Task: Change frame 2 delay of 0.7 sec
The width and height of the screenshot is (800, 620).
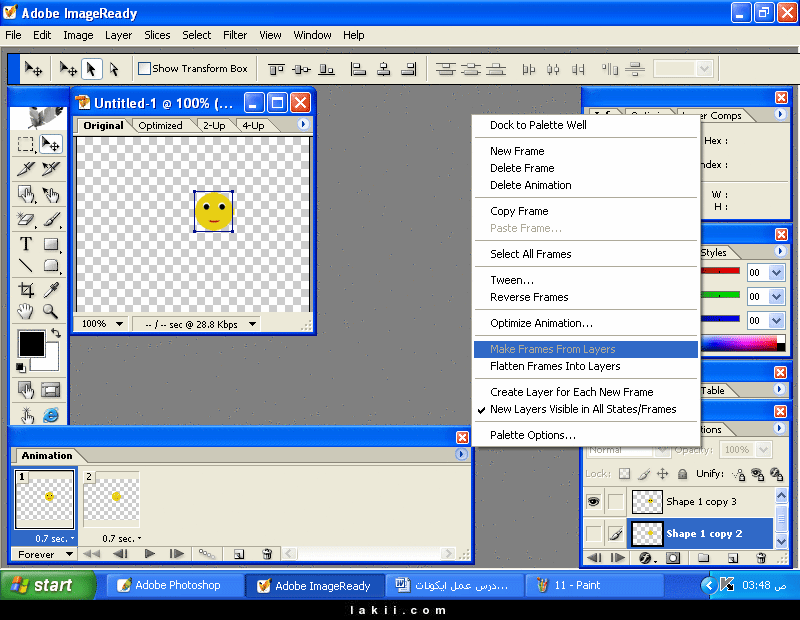Action: point(121,538)
